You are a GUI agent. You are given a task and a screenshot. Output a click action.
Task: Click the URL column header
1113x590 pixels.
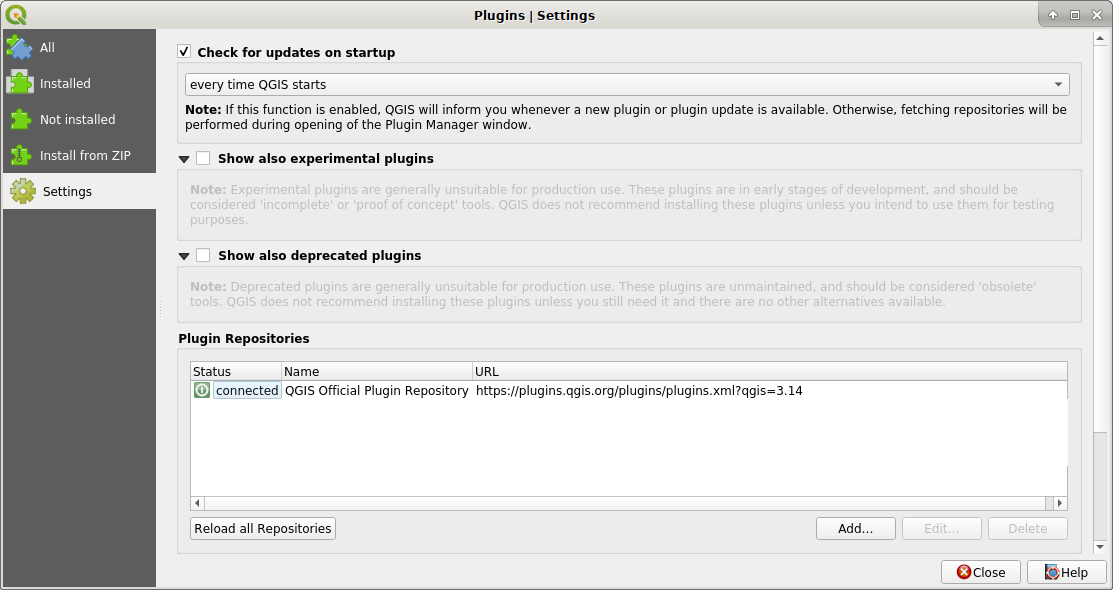coord(769,371)
